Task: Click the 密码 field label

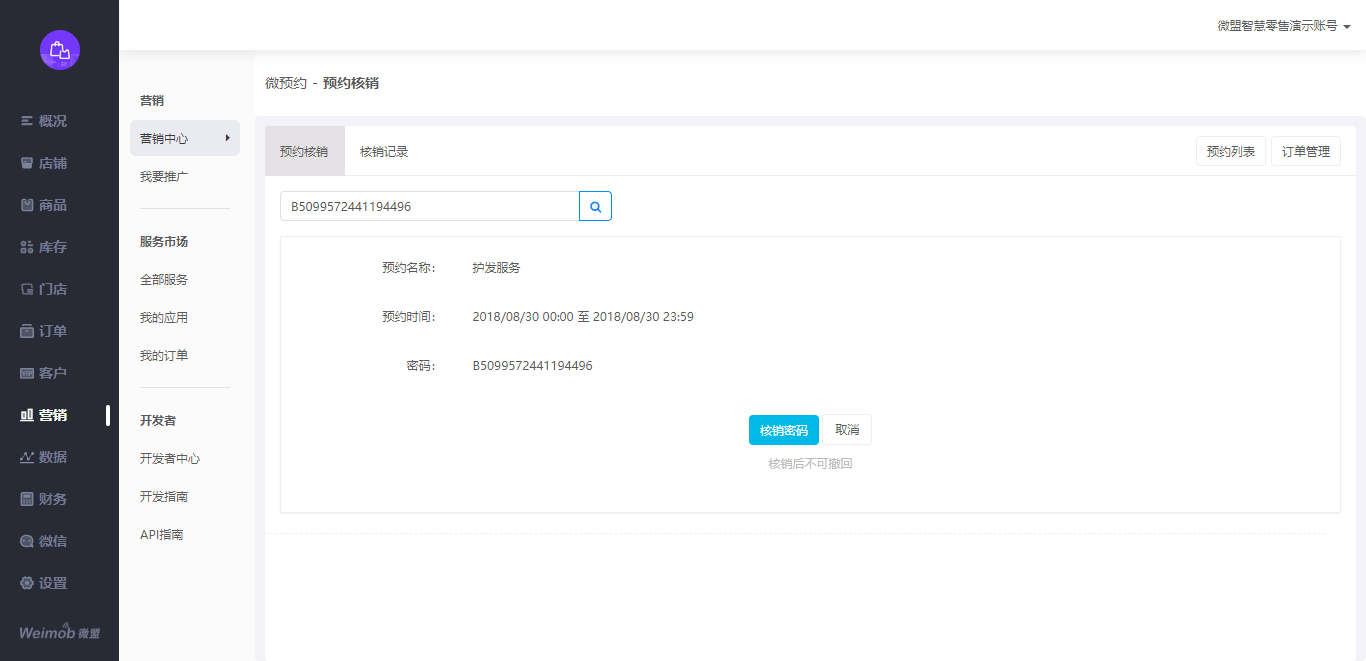Action: click(x=421, y=366)
